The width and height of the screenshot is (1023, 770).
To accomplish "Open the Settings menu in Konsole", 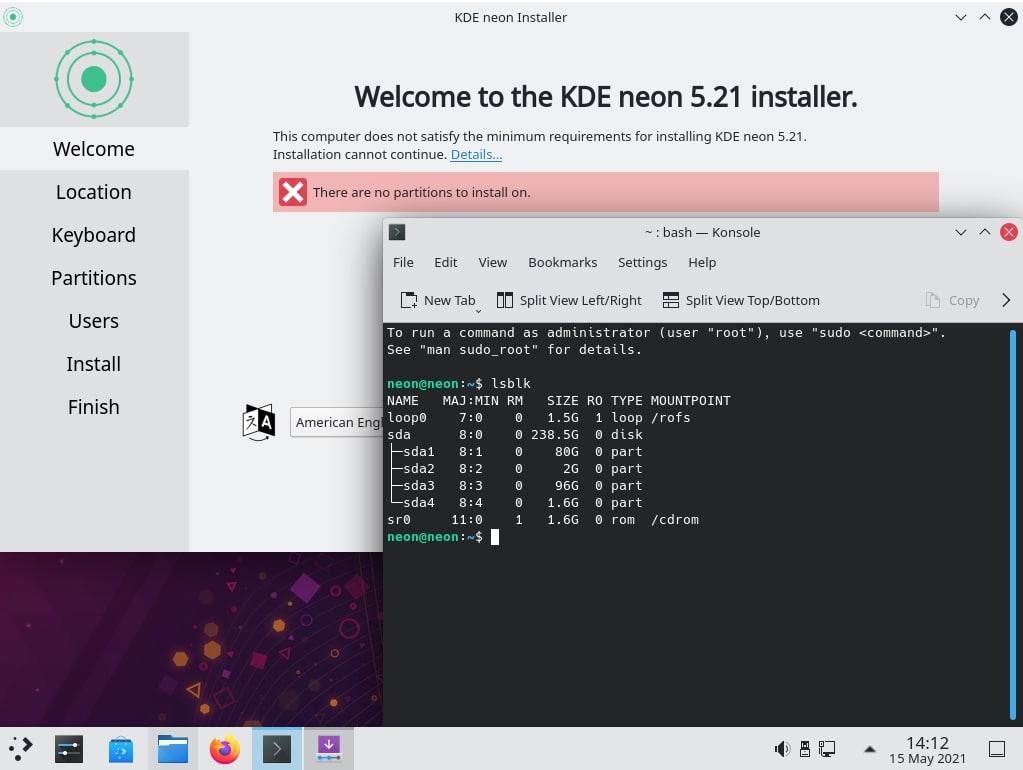I will point(643,262).
